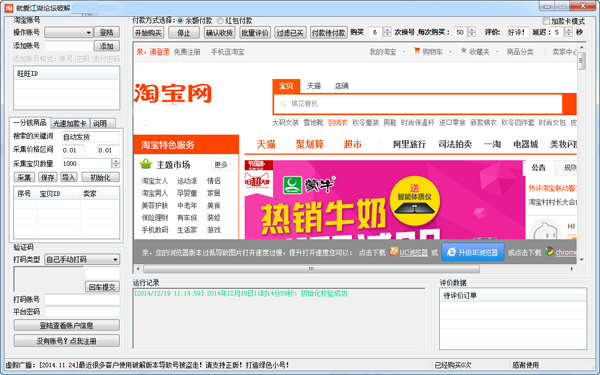
Task: Adjust 每次购买 quantity stepper
Action: [472, 33]
